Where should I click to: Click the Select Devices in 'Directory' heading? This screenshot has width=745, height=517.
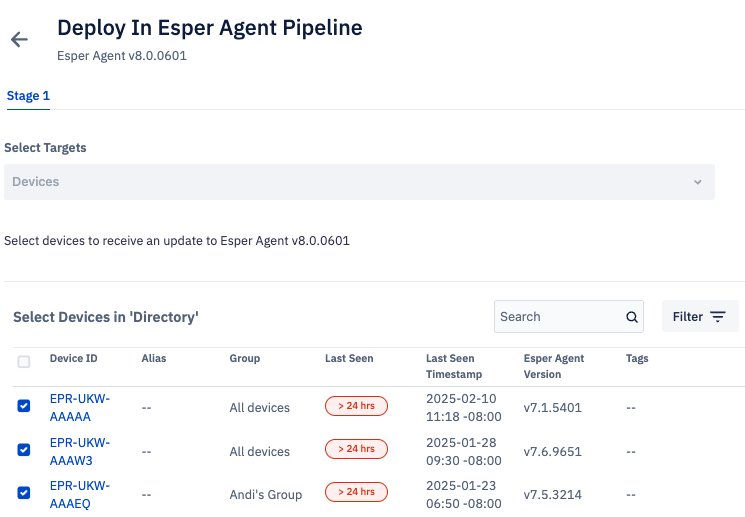pyautogui.click(x=105, y=317)
